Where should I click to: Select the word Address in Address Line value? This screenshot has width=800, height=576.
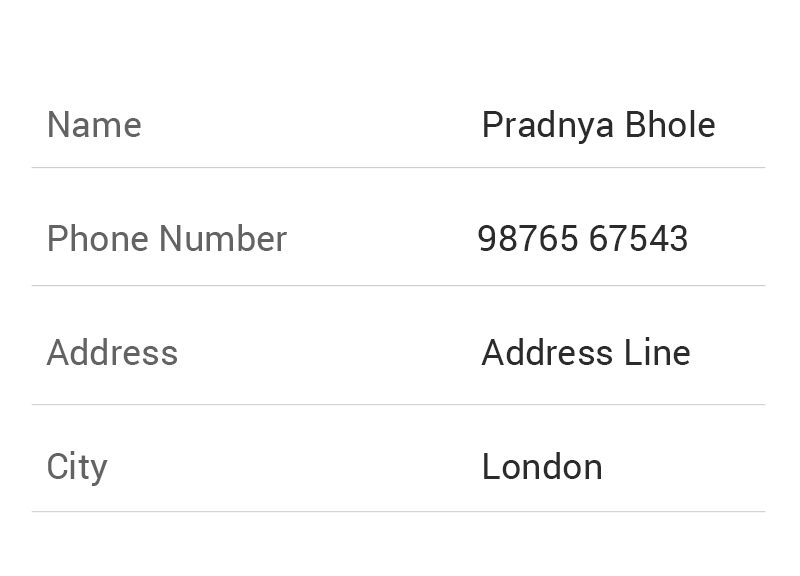point(547,353)
